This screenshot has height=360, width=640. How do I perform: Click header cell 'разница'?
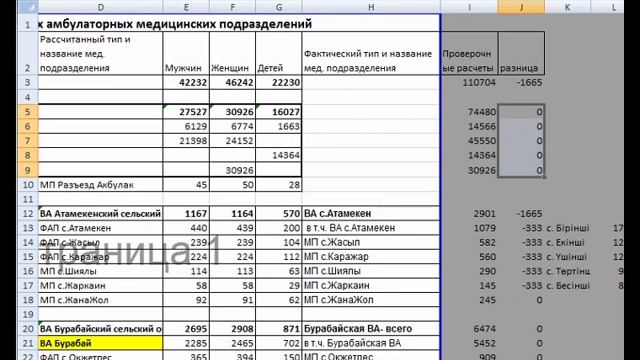[x=521, y=53]
